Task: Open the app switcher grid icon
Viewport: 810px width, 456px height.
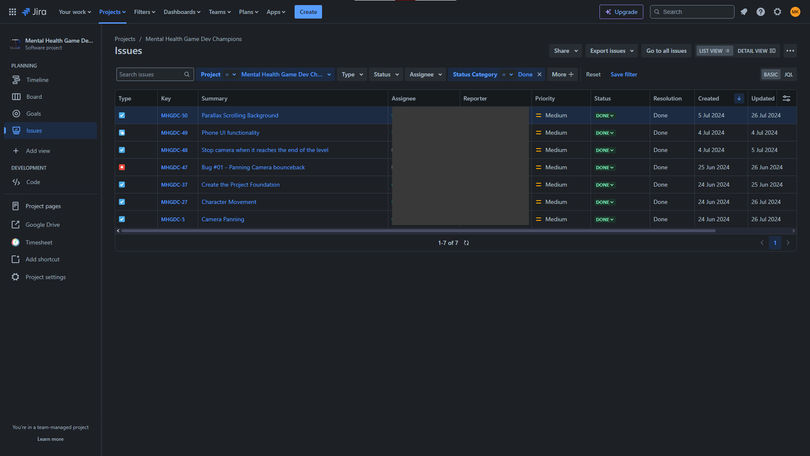Action: [x=12, y=11]
